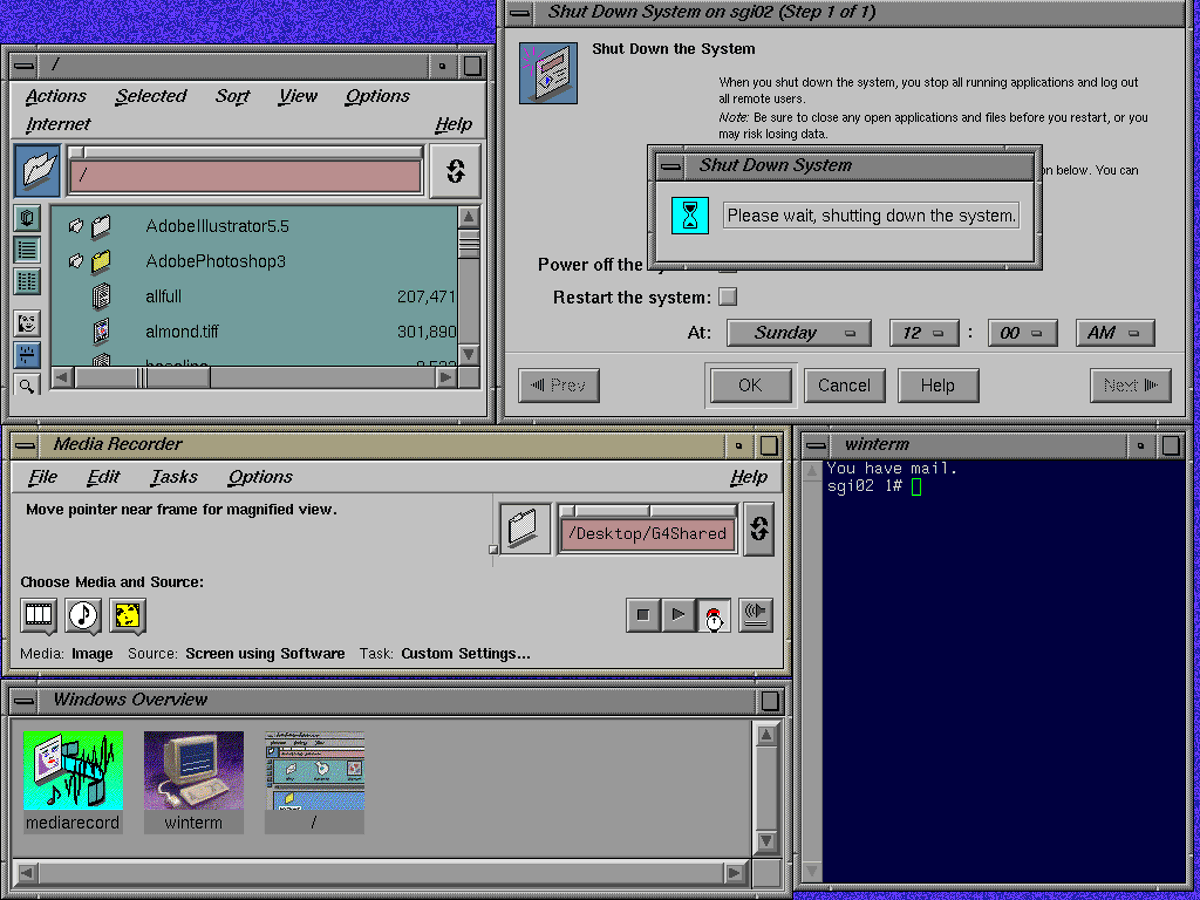Open window menu button of Windows Overview
Image resolution: width=1200 pixels, height=900 pixels.
(25, 701)
